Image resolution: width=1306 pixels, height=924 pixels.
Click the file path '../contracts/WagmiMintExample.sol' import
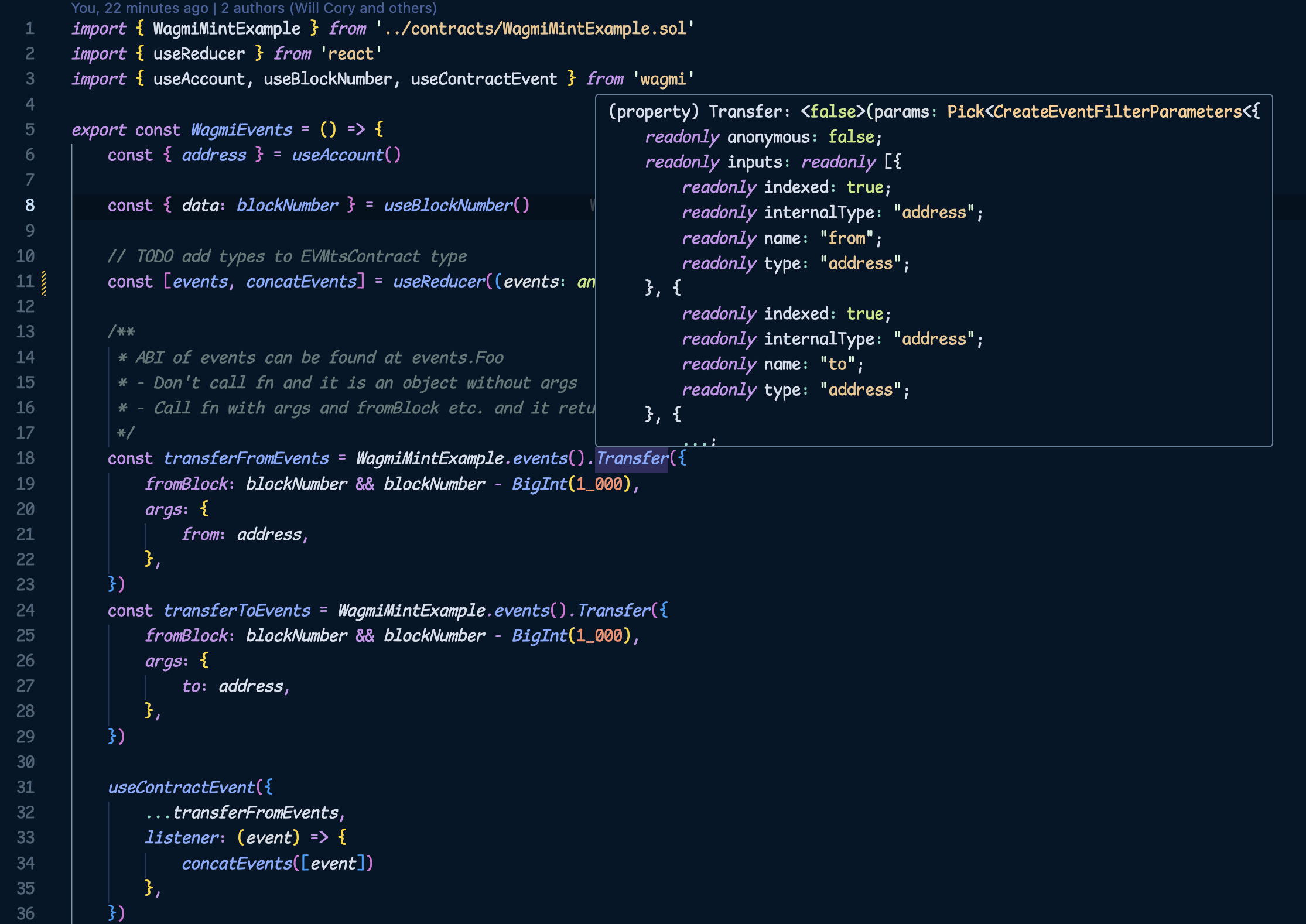point(533,28)
